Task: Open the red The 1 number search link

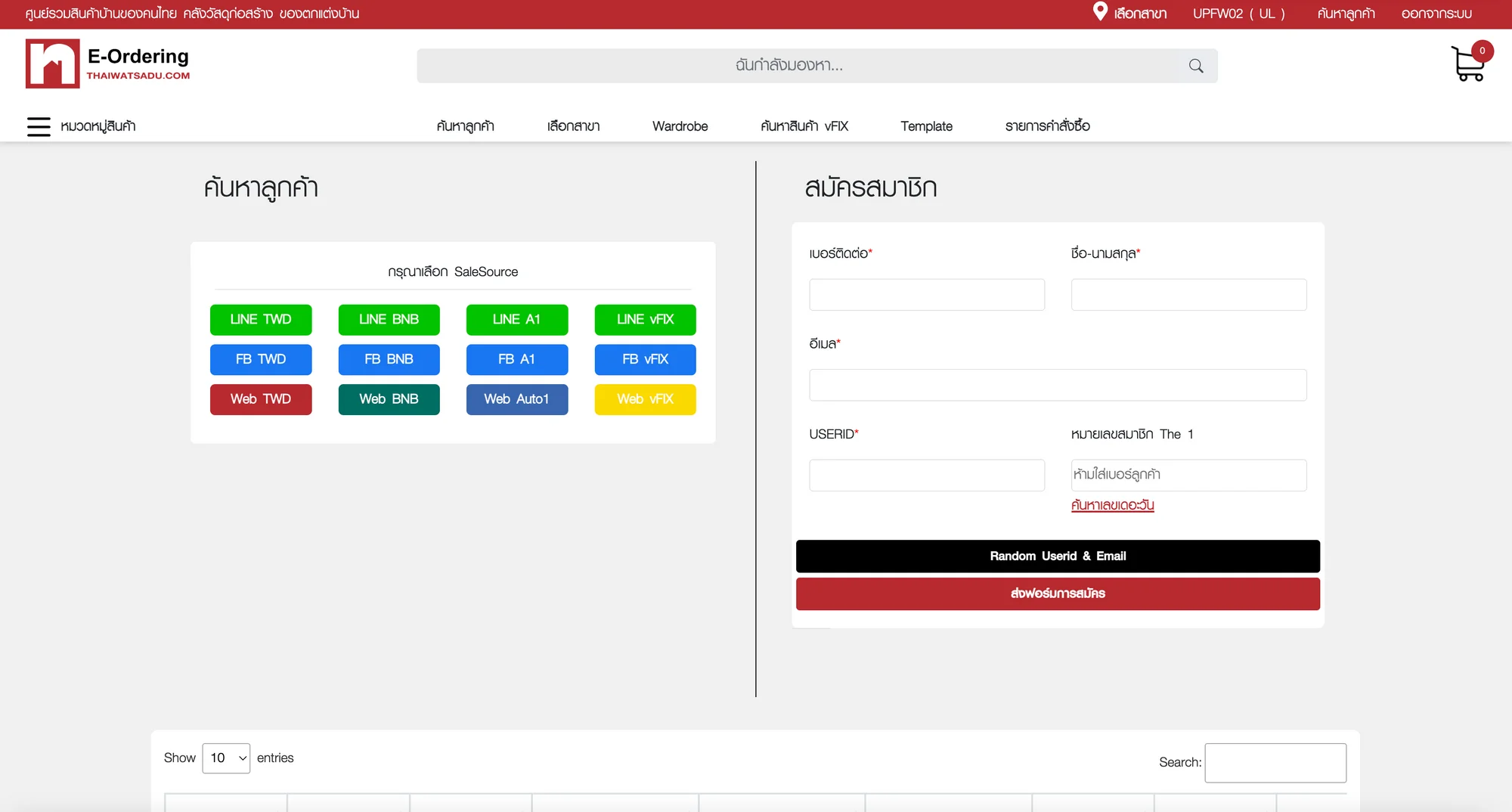Action: 1112,505
